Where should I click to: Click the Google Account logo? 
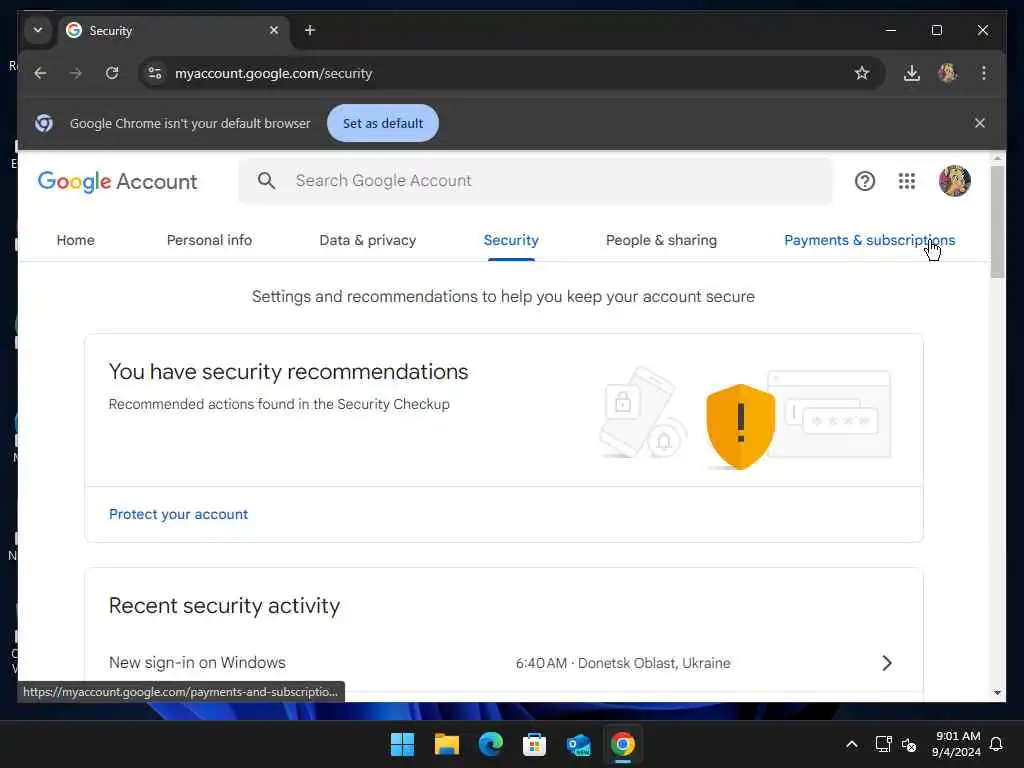[x=118, y=182]
